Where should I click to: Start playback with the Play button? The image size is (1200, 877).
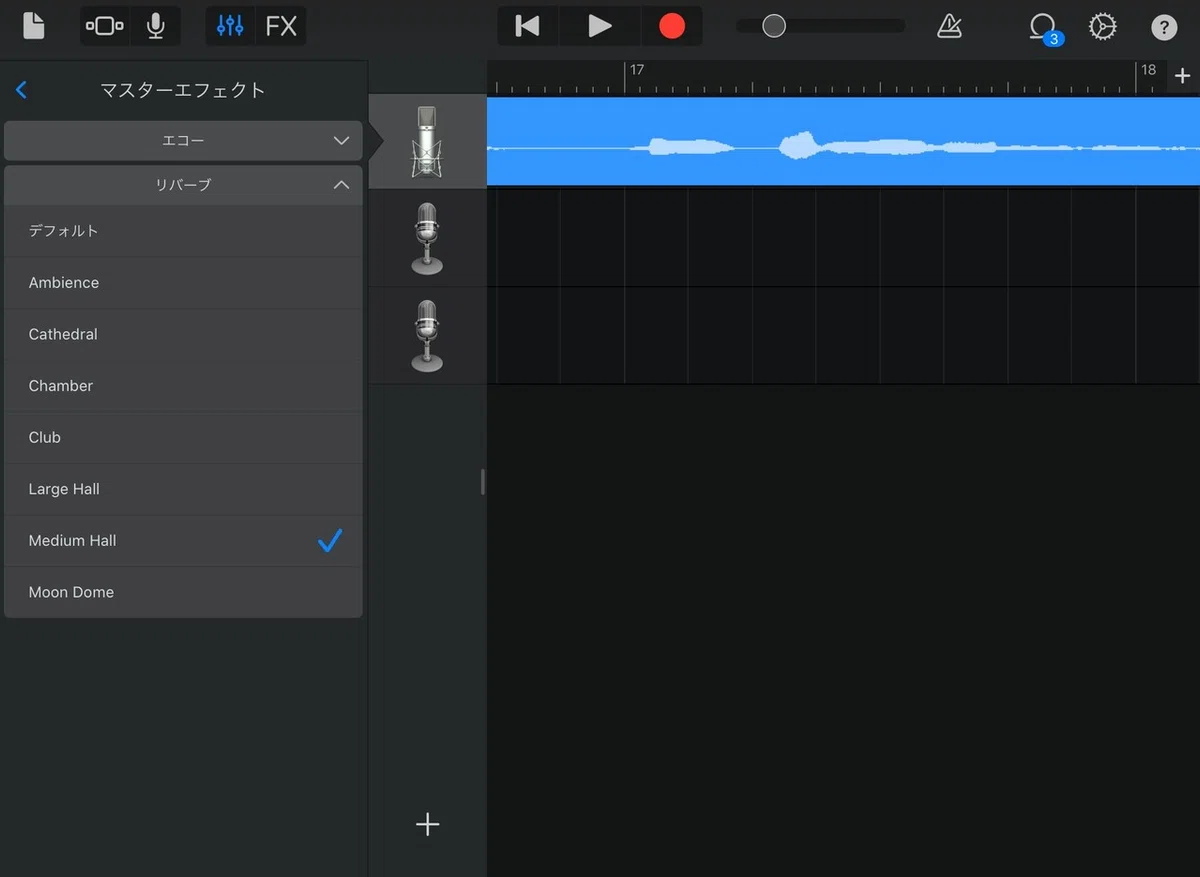[600, 26]
